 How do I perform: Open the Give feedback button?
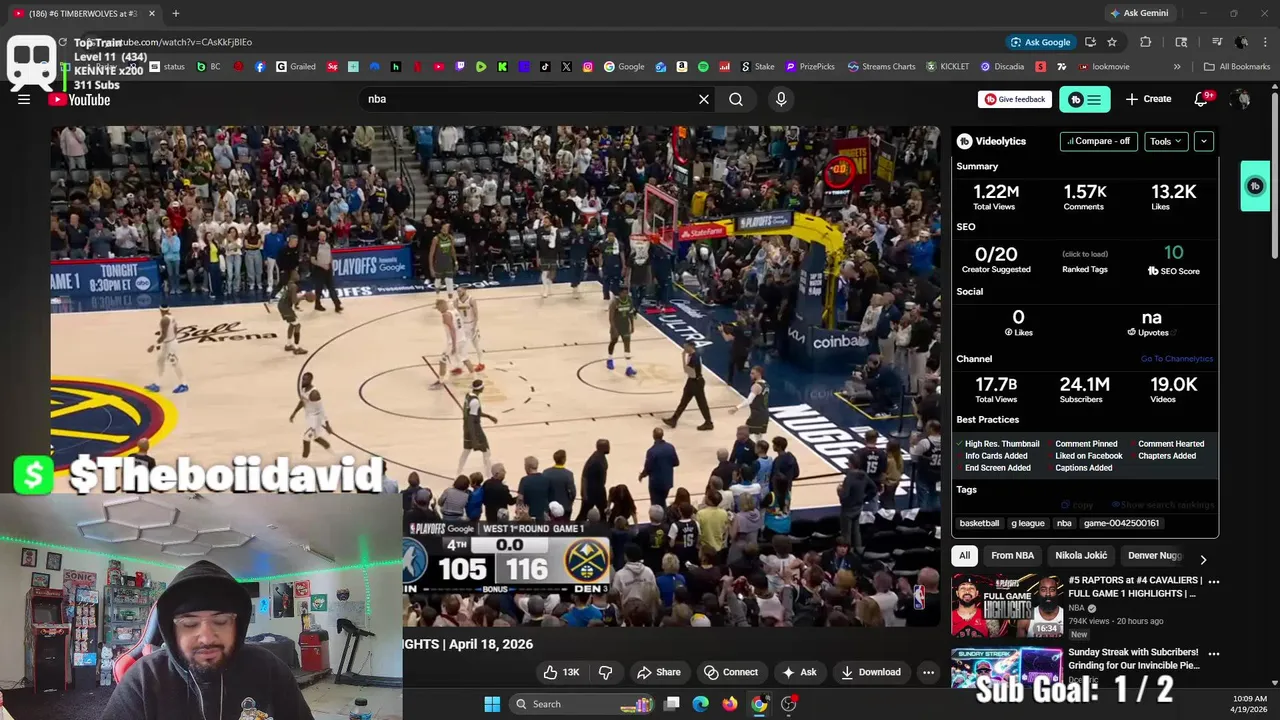(1015, 99)
